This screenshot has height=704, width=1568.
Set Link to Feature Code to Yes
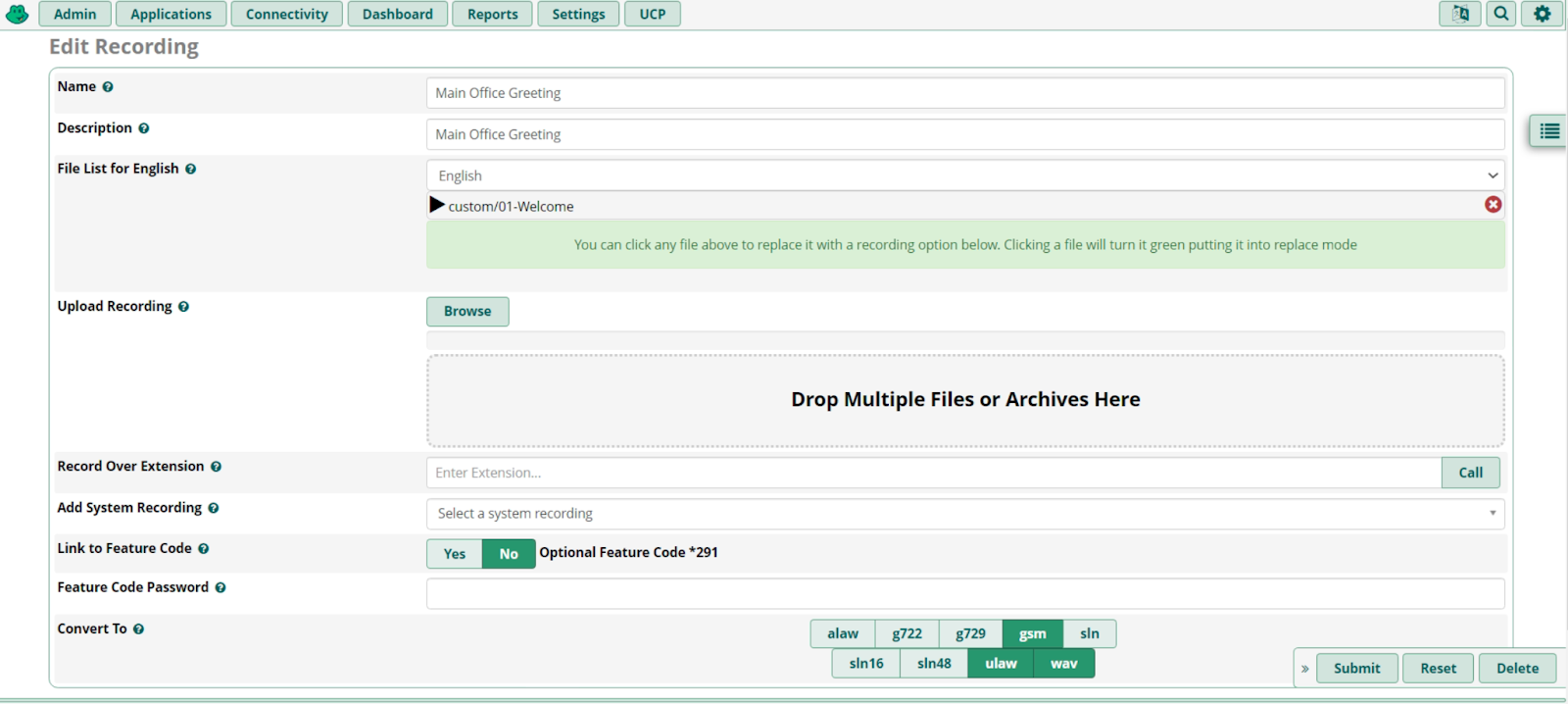(455, 554)
